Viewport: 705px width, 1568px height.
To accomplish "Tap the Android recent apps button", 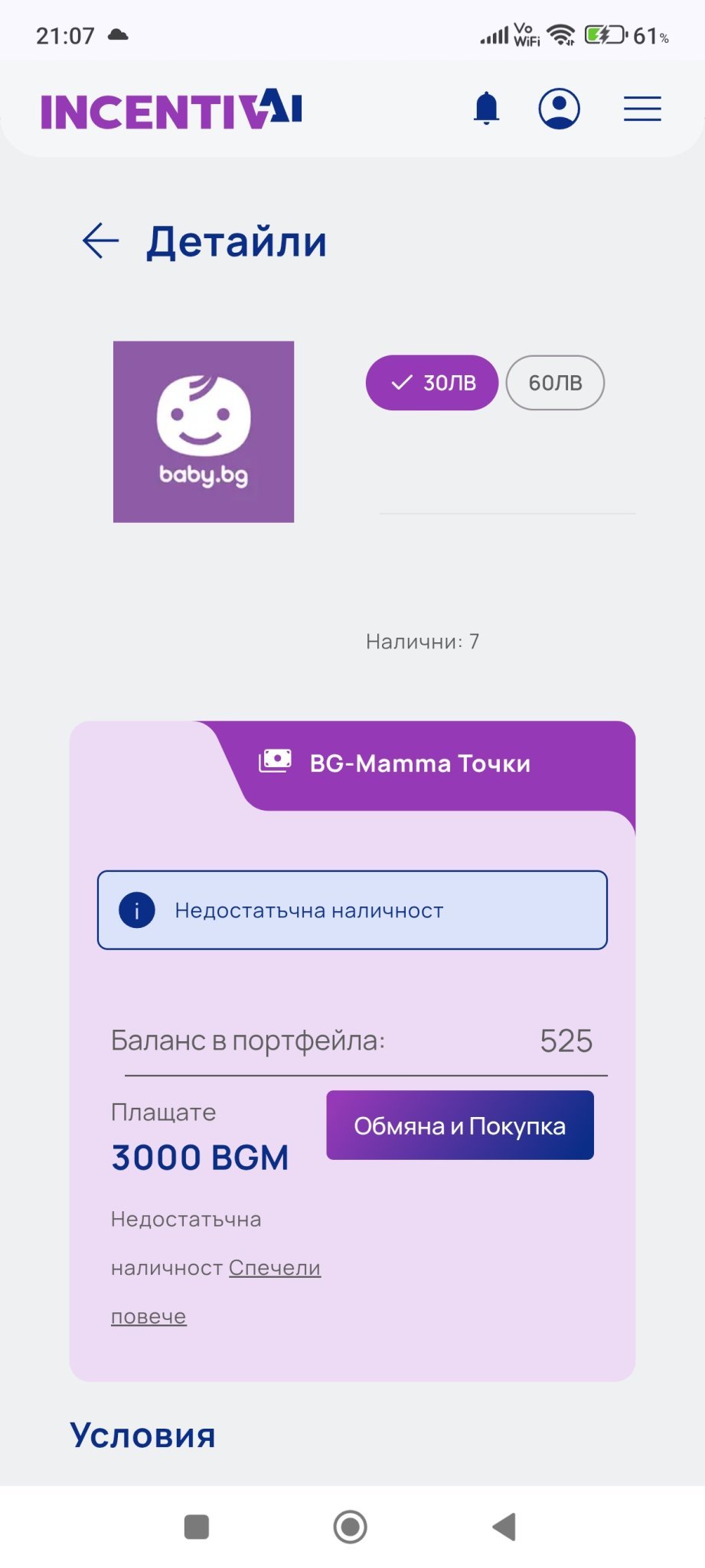I will click(197, 1527).
